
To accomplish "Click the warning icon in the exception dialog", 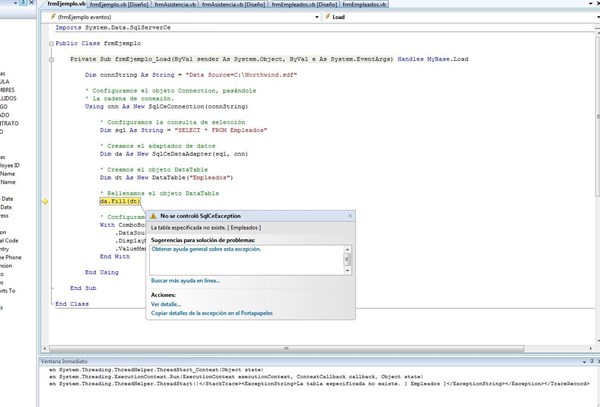I will (153, 216).
